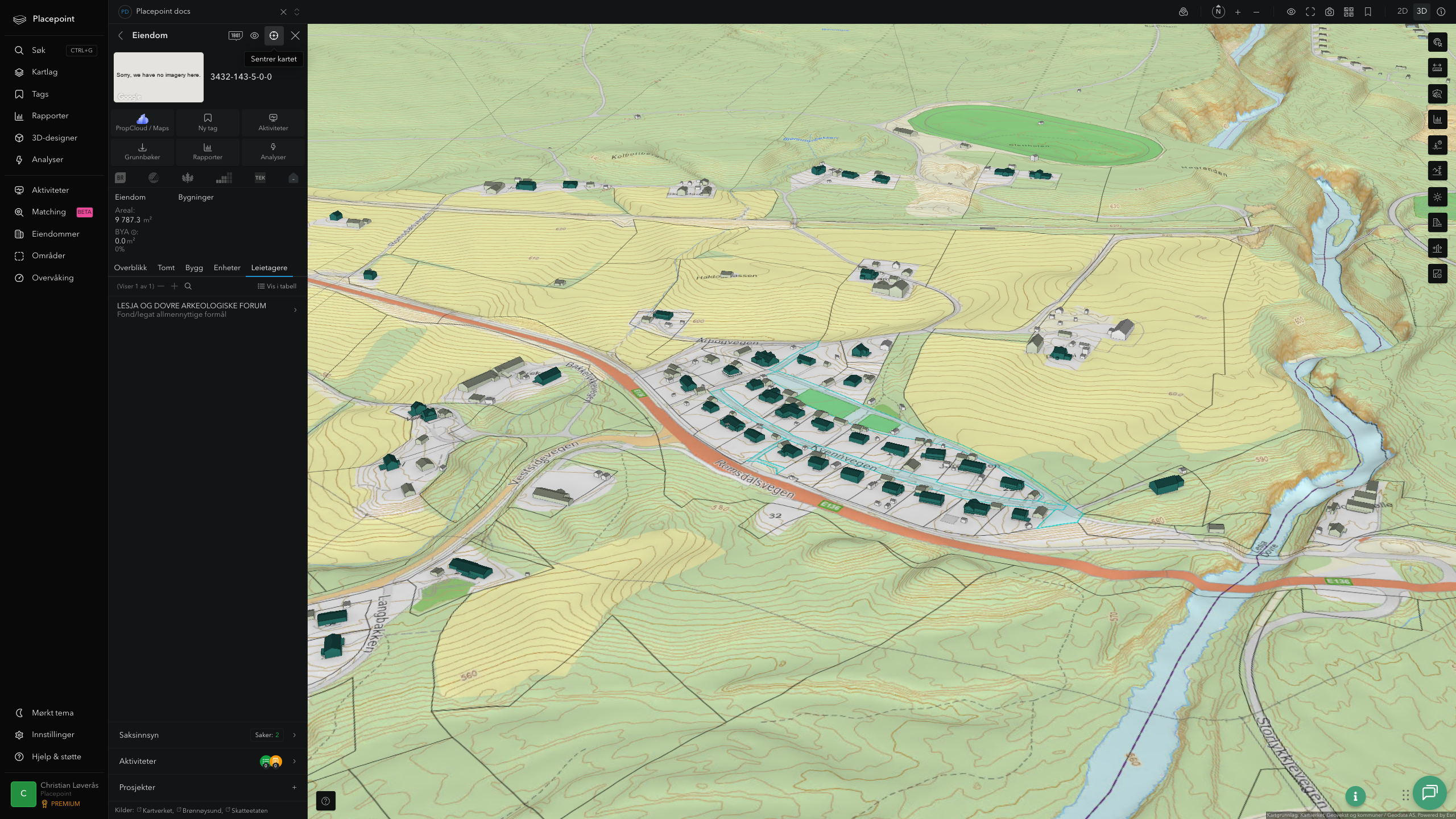Screen dimensions: 1456x819
Task: Select the Leietagere tab
Action: tap(269, 268)
